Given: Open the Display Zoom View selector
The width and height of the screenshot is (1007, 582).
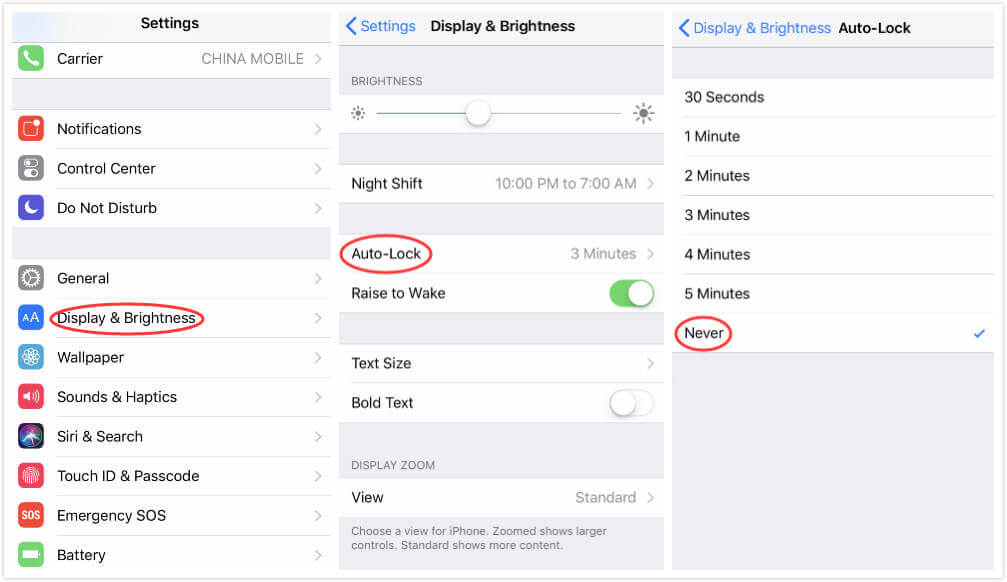Looking at the screenshot, I should point(501,497).
